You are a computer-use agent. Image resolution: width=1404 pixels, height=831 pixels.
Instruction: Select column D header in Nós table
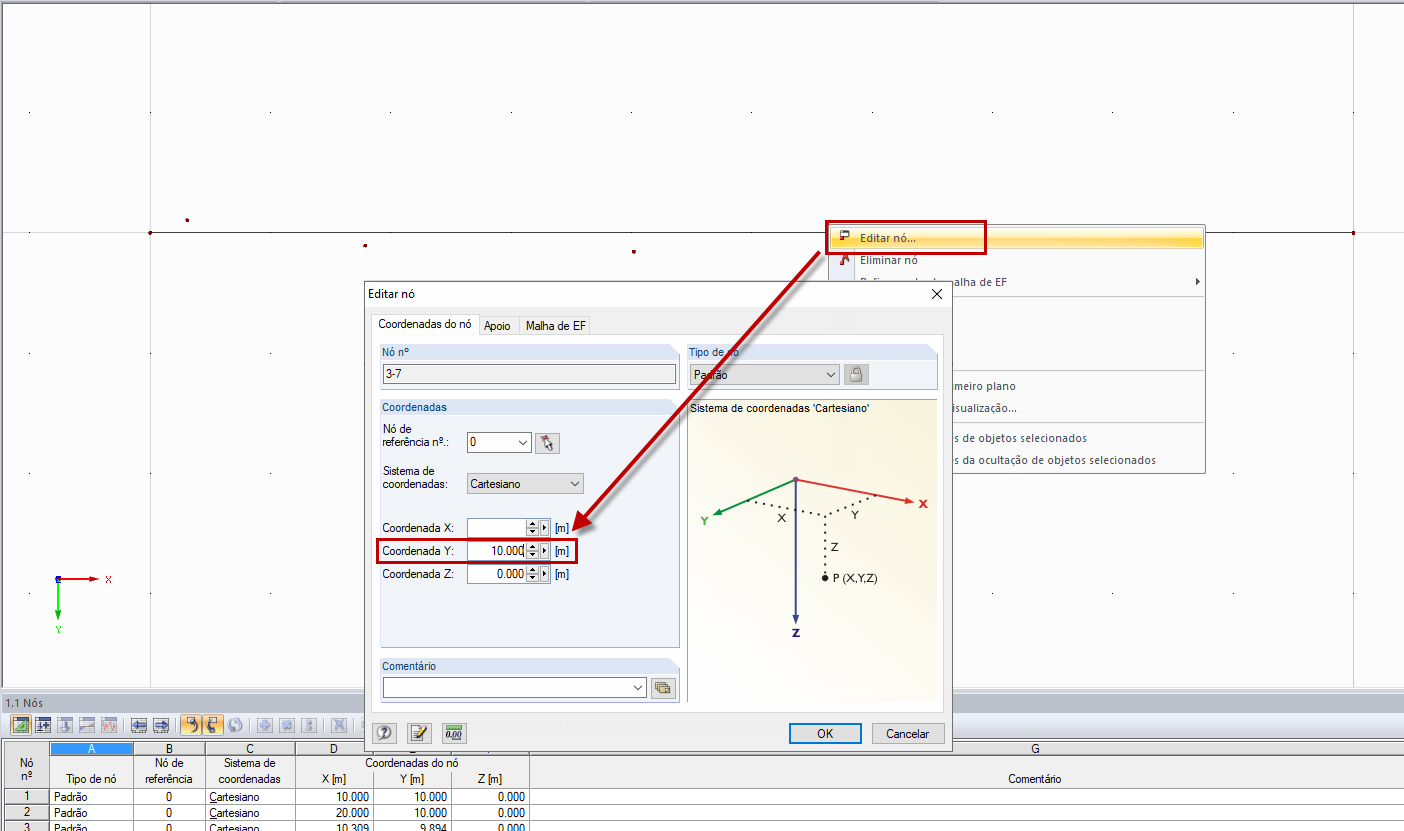coord(333,748)
